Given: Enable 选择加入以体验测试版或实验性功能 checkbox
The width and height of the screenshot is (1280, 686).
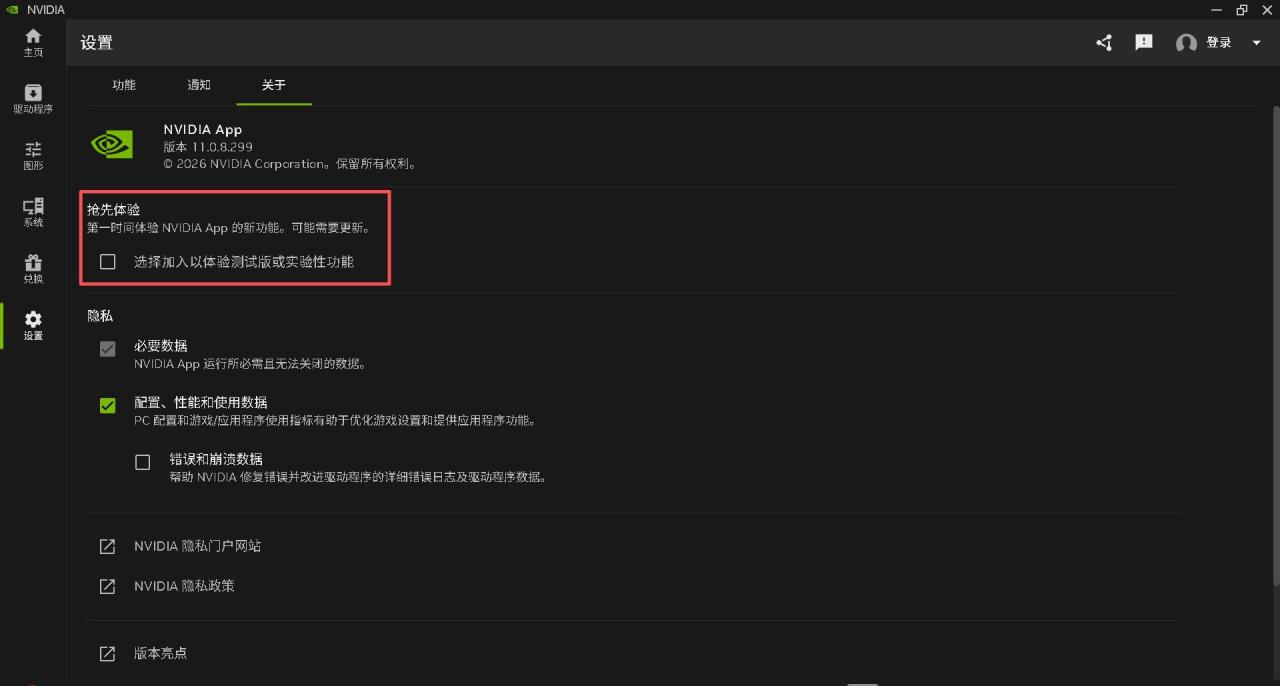Looking at the screenshot, I should point(108,262).
